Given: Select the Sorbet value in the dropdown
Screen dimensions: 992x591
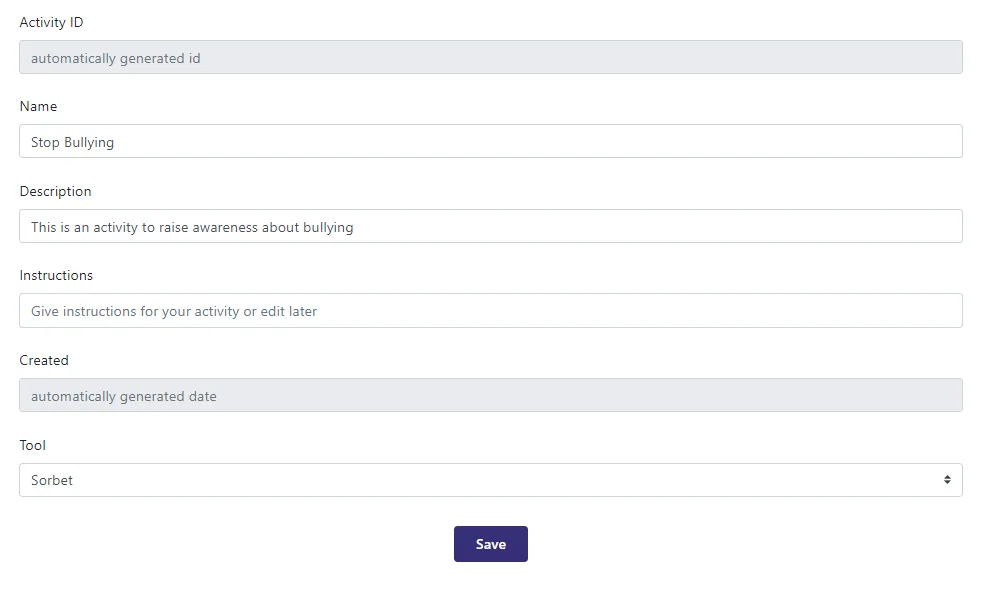Looking at the screenshot, I should tap(51, 480).
